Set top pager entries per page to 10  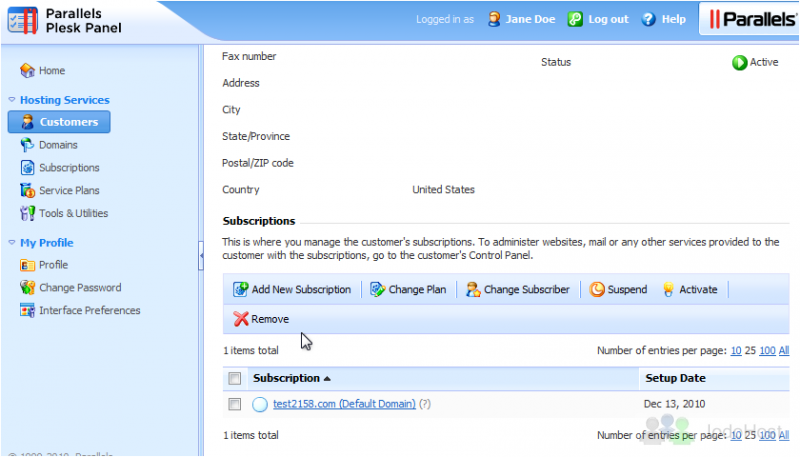tap(736, 350)
